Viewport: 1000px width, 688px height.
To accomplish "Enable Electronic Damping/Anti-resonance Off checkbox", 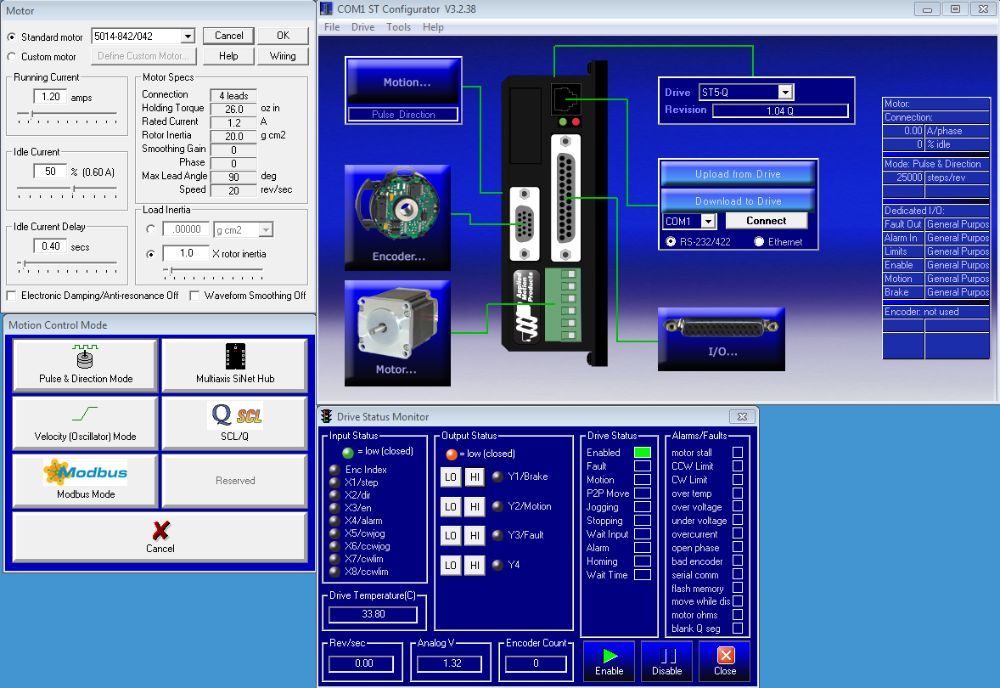I will click(11, 296).
